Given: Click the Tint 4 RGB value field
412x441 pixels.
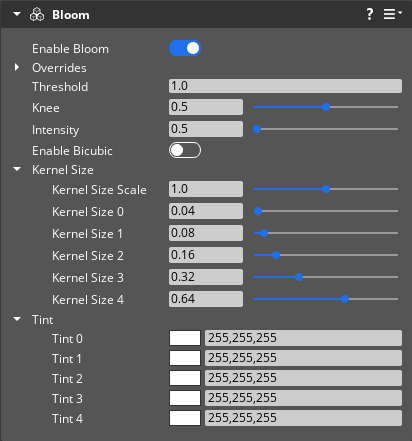Looking at the screenshot, I should pos(303,418).
